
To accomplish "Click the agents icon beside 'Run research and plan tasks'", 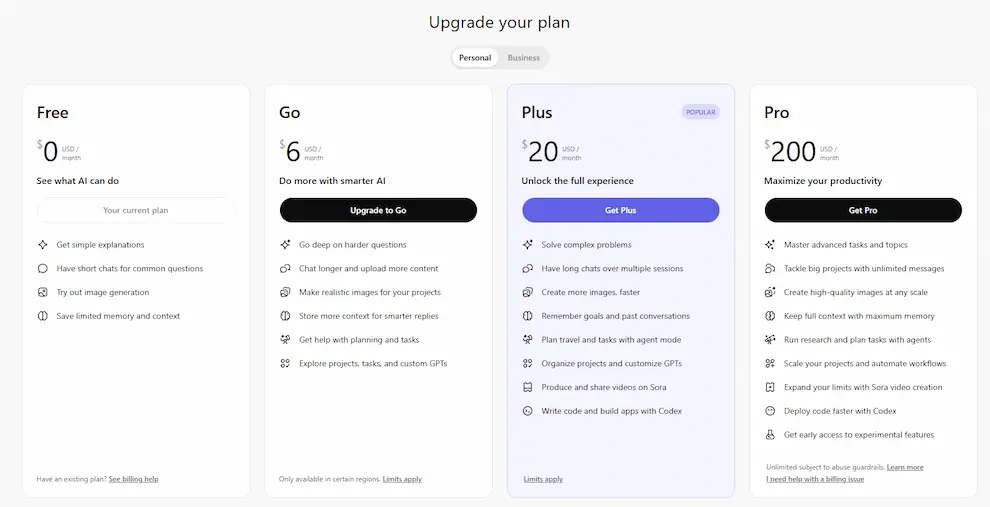I will point(770,340).
